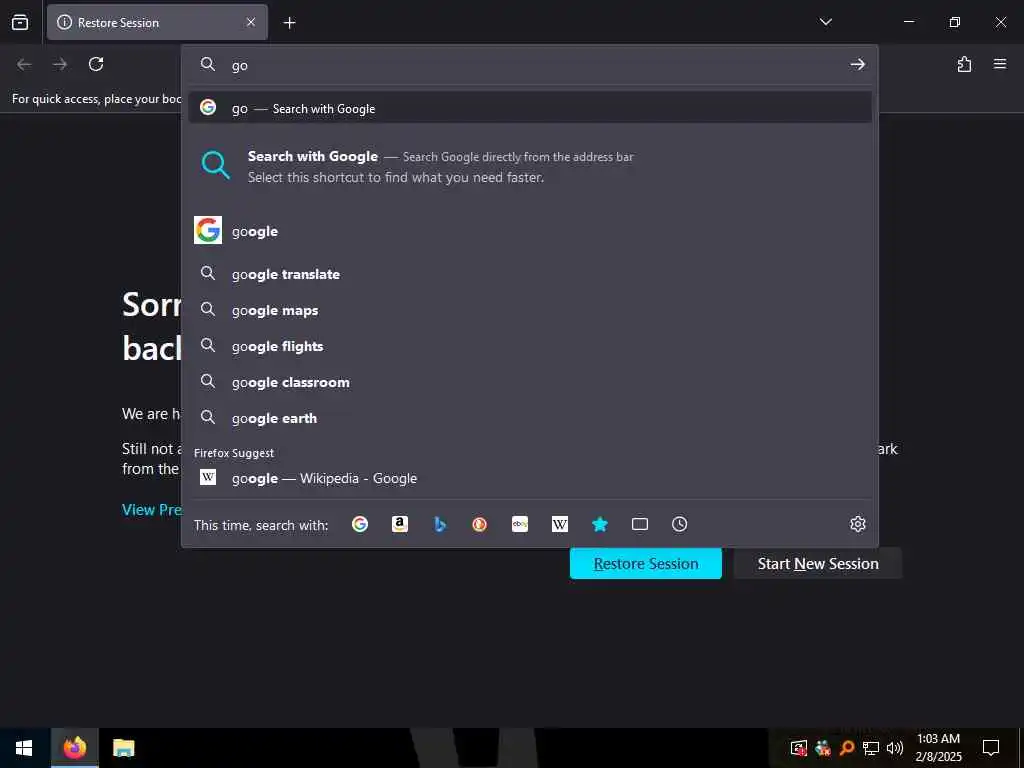Screen dimensions: 1024x768
Task: Choose 'google translate' suggestion
Action: tap(530, 274)
